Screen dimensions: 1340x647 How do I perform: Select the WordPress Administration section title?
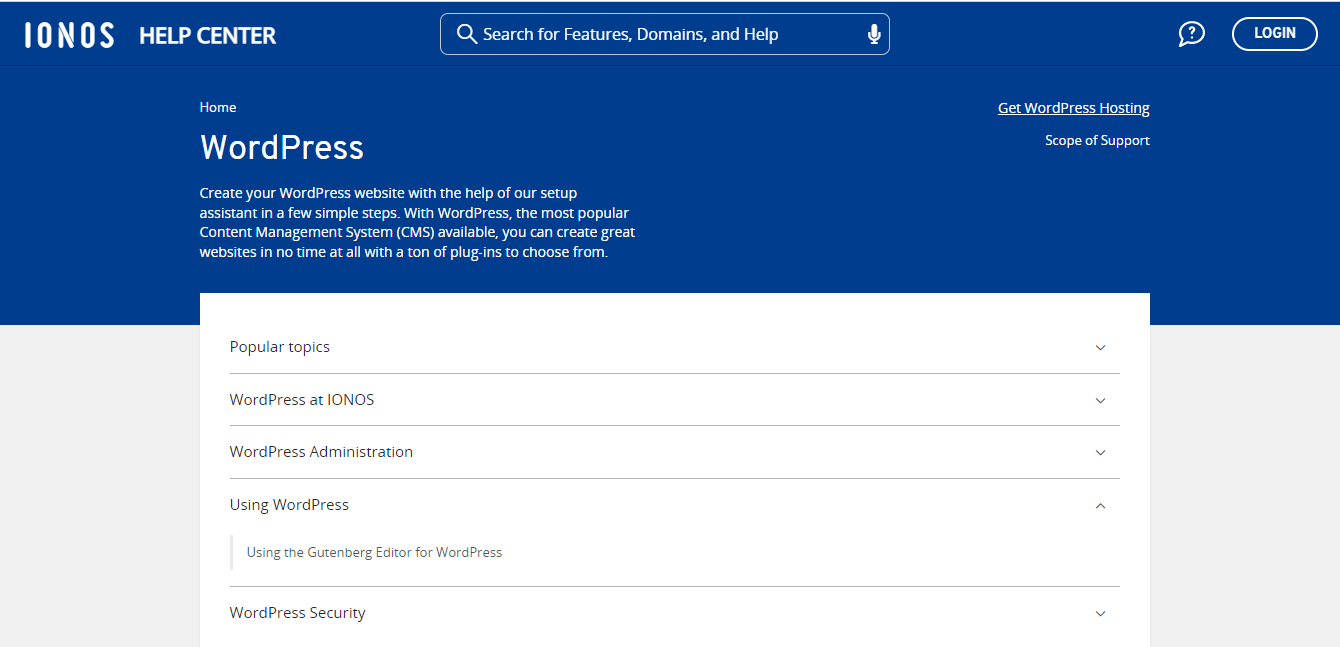(x=321, y=452)
